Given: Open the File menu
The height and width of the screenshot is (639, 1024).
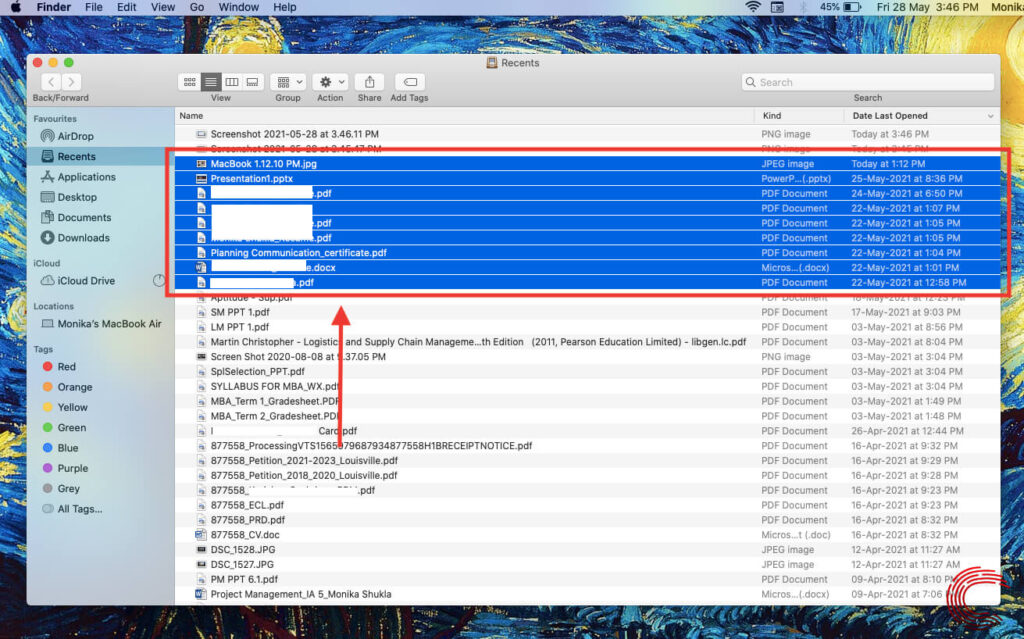Looking at the screenshot, I should 94,7.
